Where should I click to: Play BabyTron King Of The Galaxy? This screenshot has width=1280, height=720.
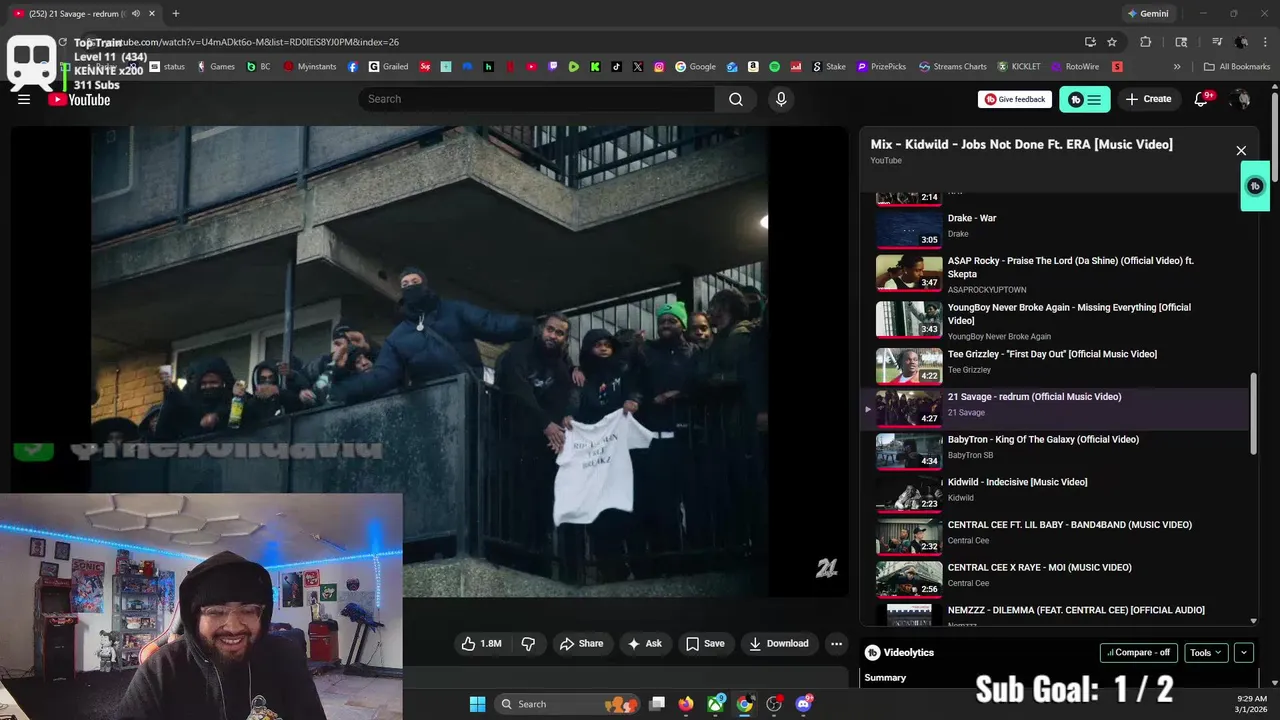1057,450
